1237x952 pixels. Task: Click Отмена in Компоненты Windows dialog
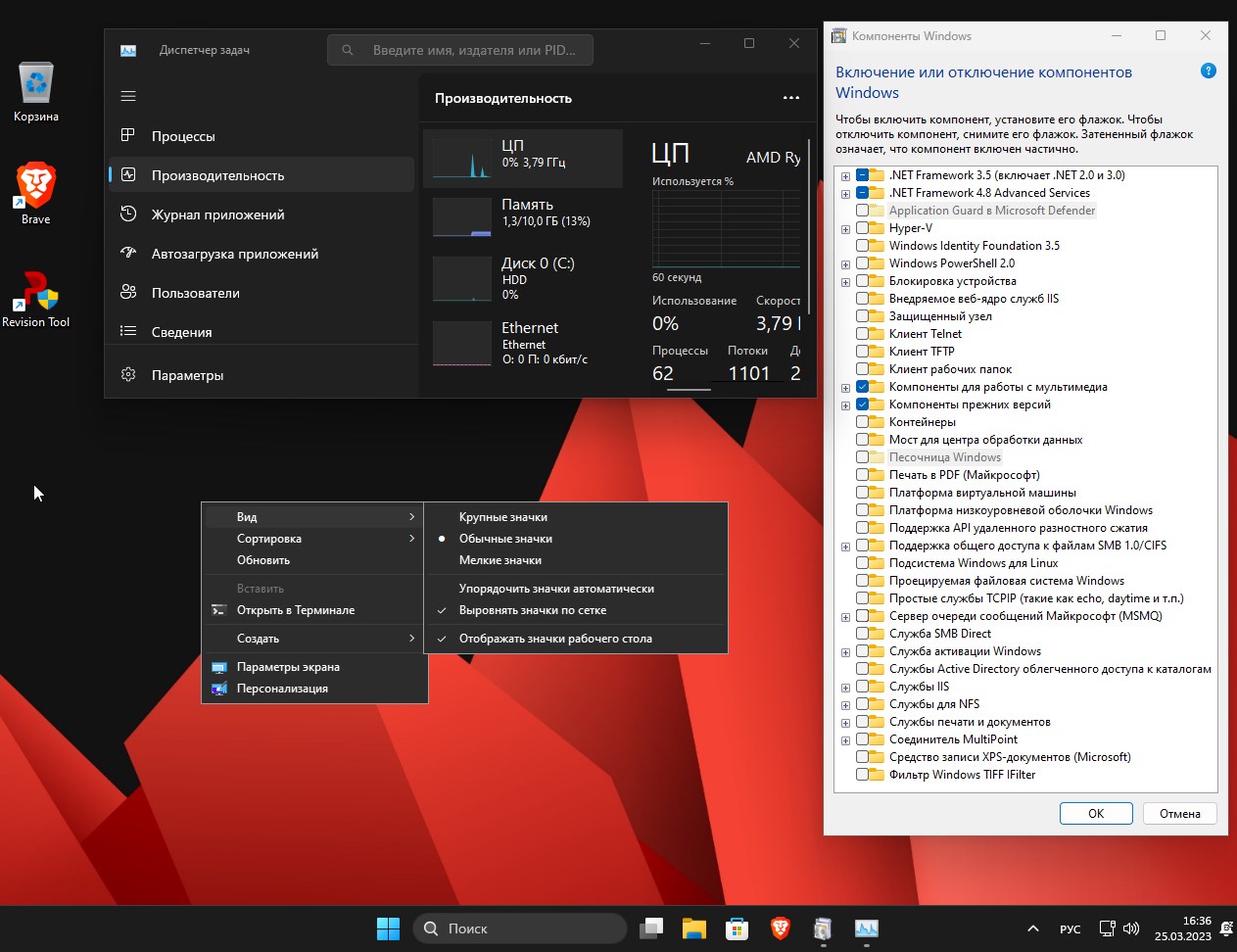pos(1180,813)
